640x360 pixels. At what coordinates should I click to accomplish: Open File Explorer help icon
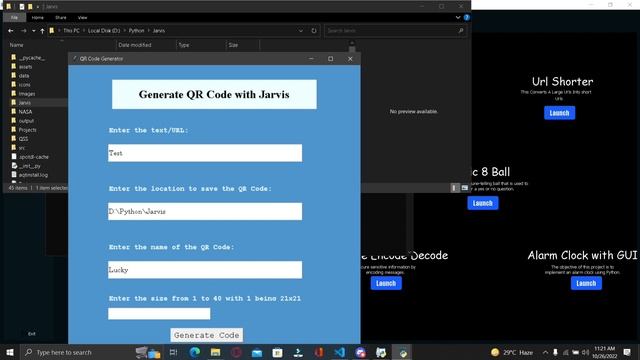(467, 18)
